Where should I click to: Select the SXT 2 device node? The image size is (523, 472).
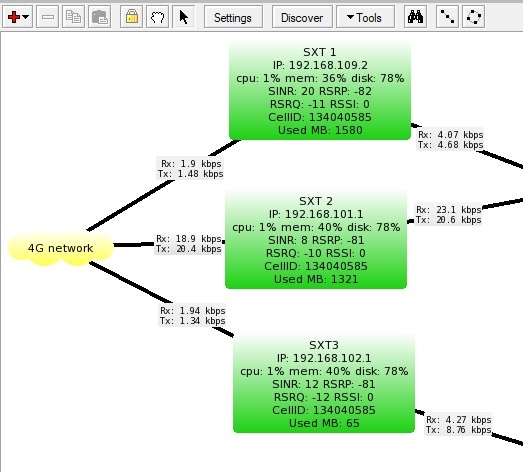click(x=316, y=240)
